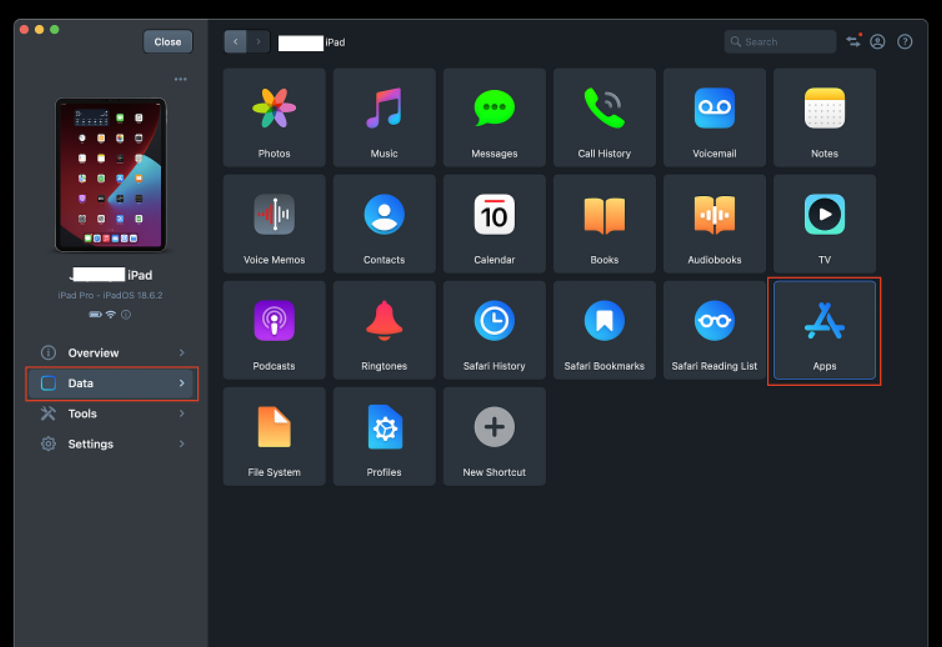Open Call History

point(604,117)
